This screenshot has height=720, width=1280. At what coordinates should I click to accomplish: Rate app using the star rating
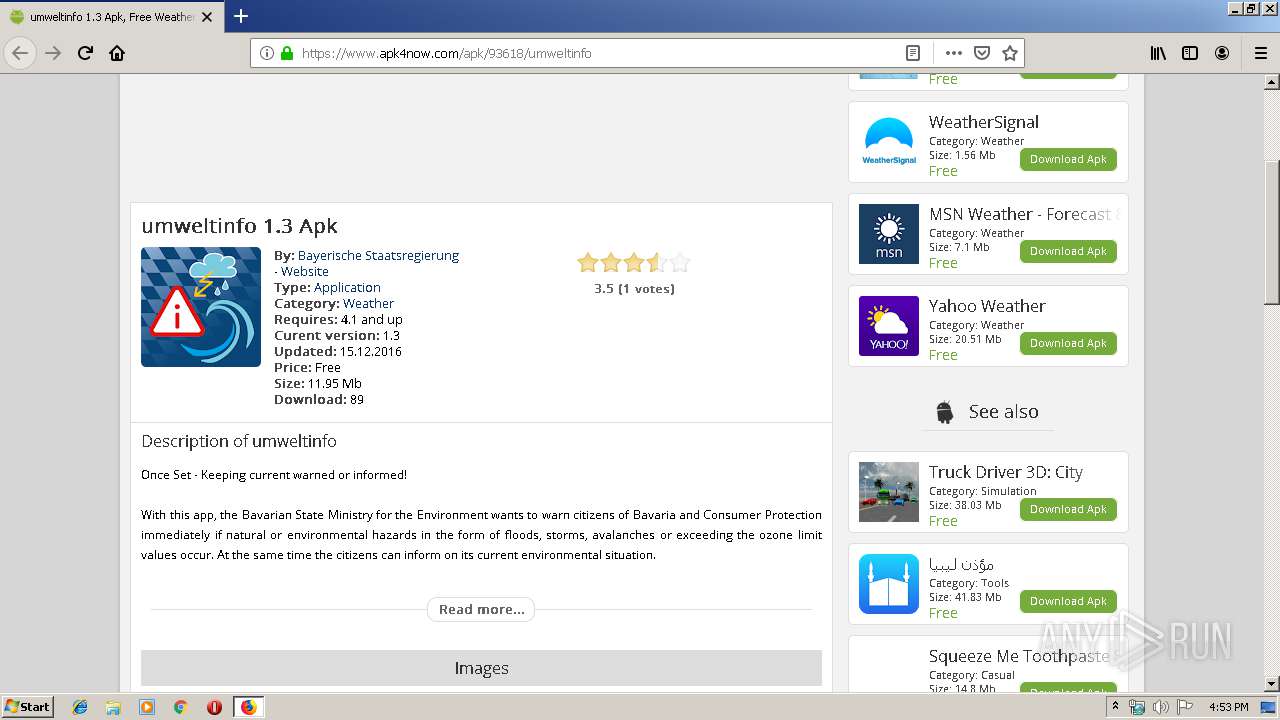tap(634, 263)
